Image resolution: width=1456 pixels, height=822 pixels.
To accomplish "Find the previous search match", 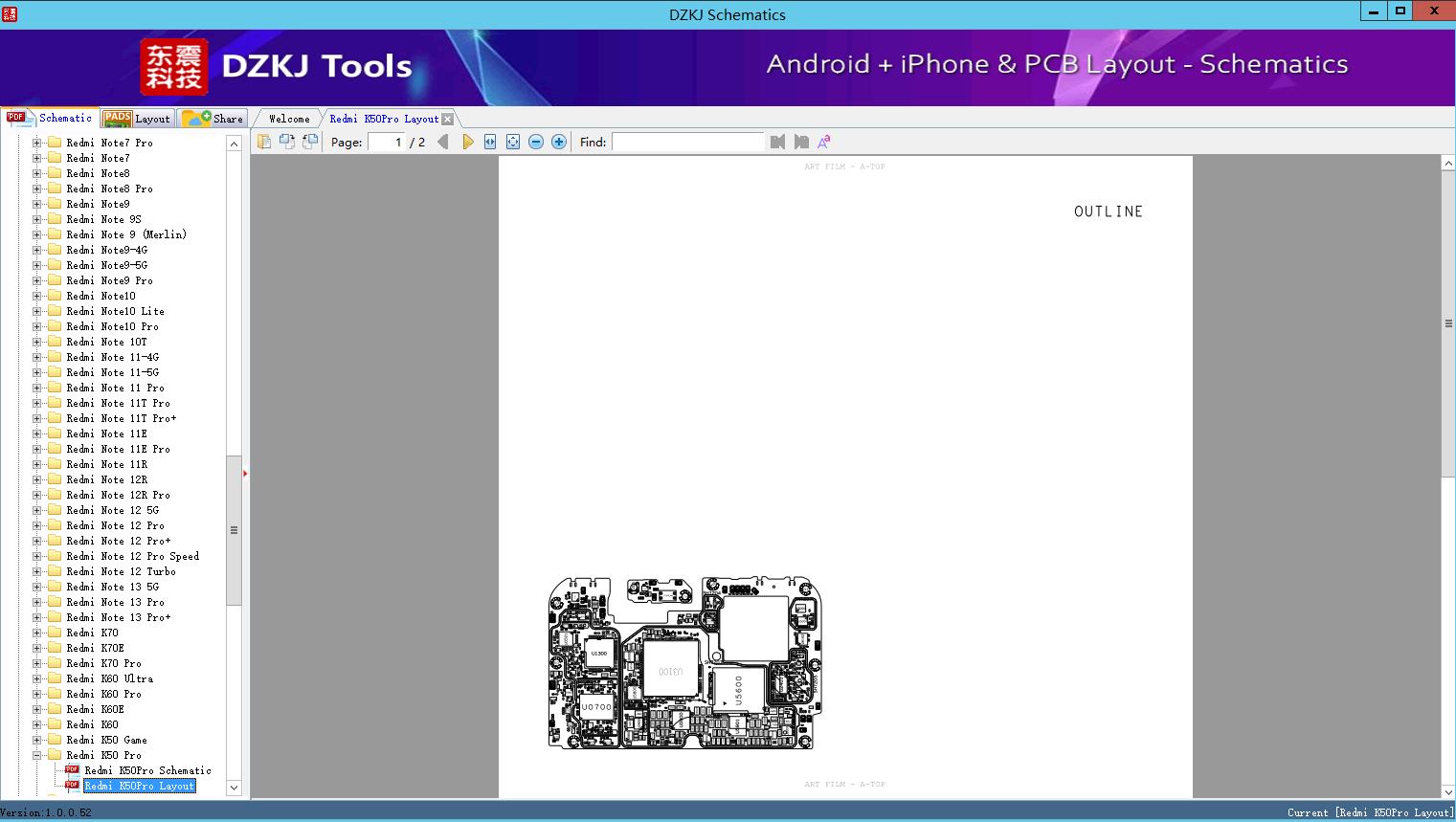I will (x=777, y=142).
